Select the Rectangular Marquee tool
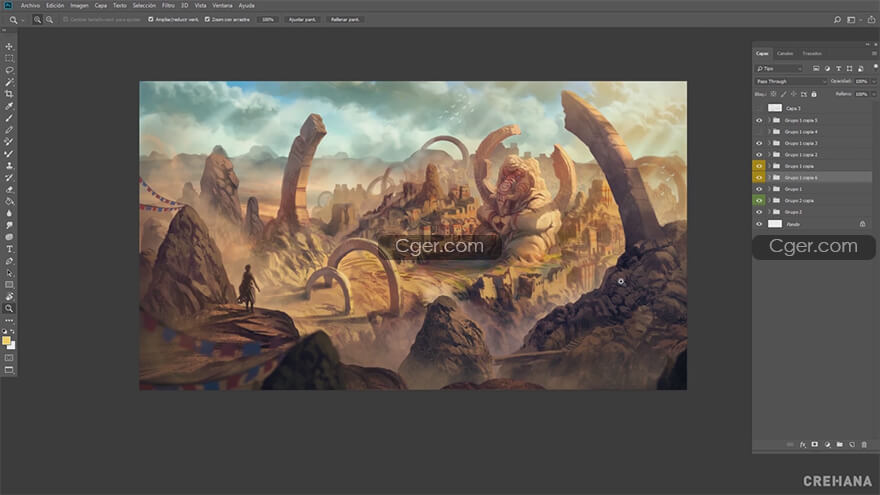 [9, 58]
